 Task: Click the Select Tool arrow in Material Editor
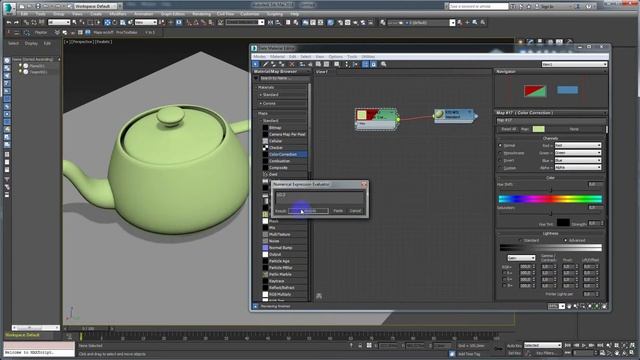256,64
